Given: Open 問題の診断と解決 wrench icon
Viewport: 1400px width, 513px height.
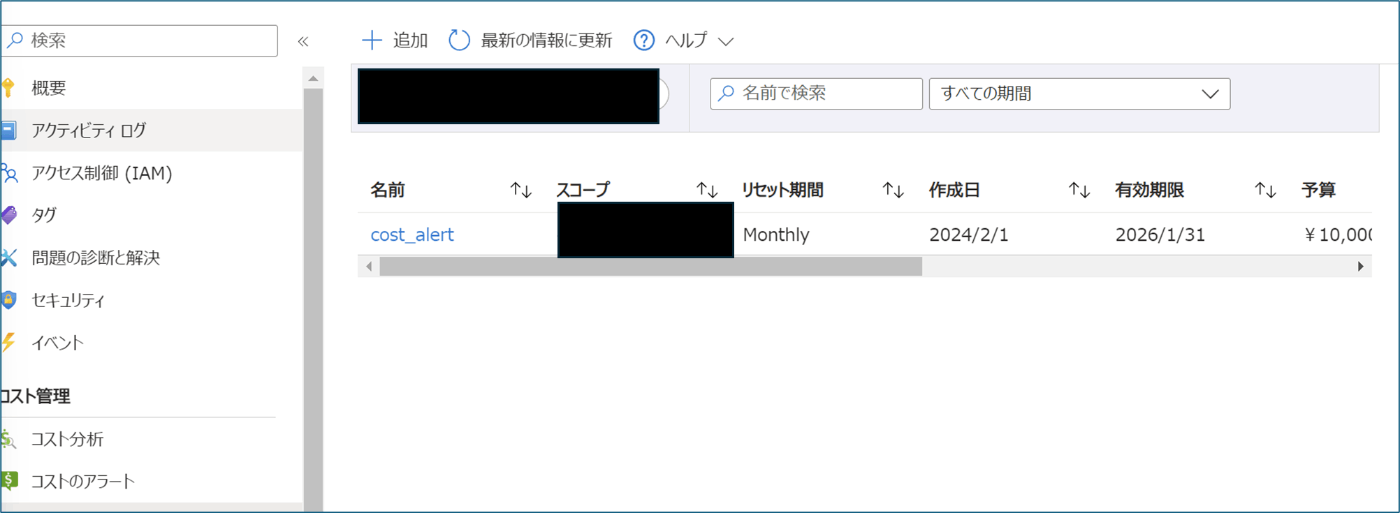Looking at the screenshot, I should [8, 258].
